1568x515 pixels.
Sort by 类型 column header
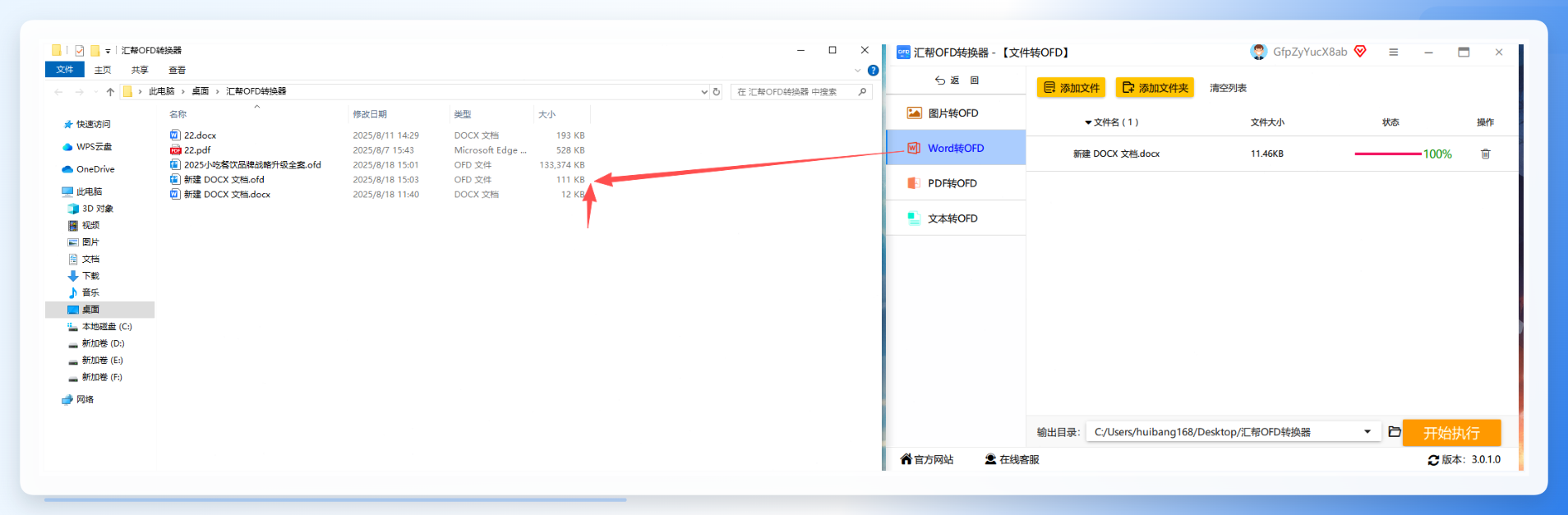pos(463,114)
